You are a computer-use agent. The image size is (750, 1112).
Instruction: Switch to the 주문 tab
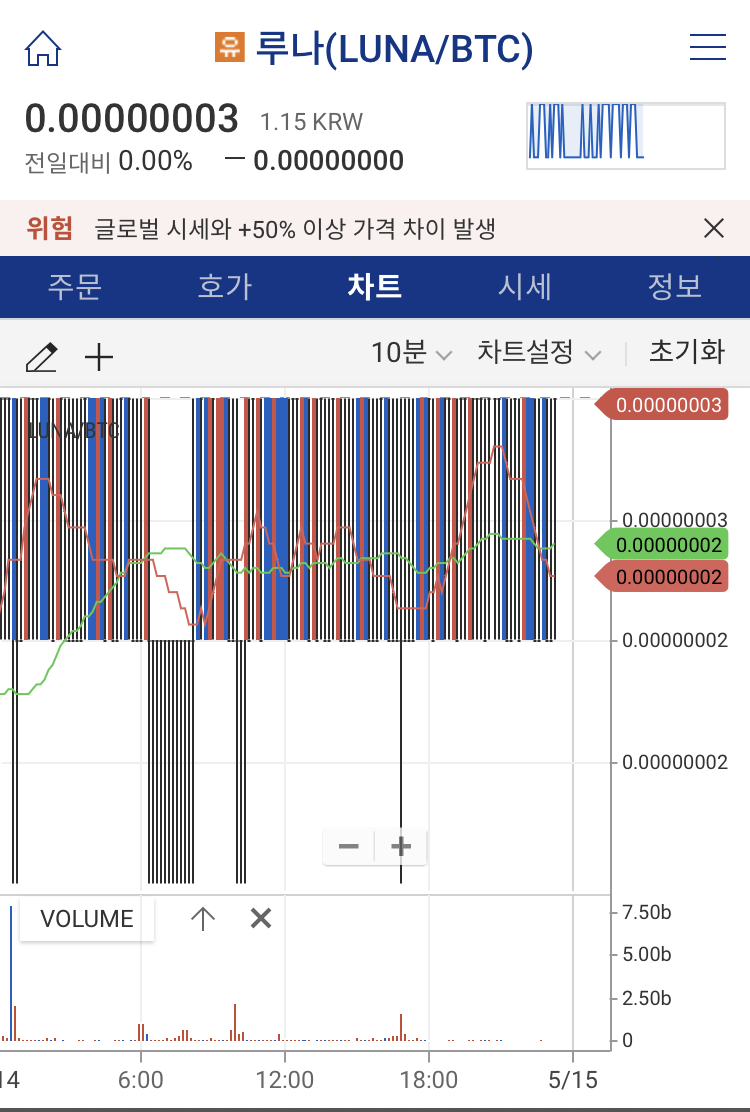coord(75,287)
